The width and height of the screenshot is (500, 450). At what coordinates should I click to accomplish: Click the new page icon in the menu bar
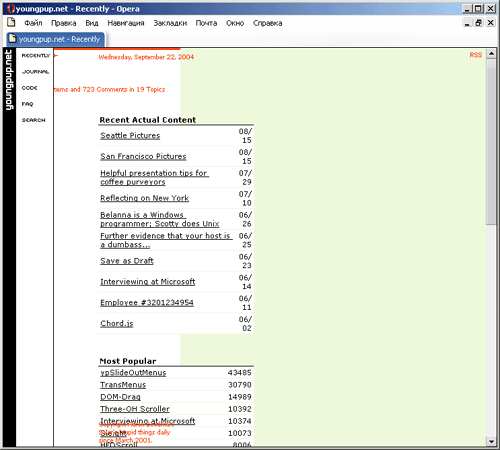[11, 23]
